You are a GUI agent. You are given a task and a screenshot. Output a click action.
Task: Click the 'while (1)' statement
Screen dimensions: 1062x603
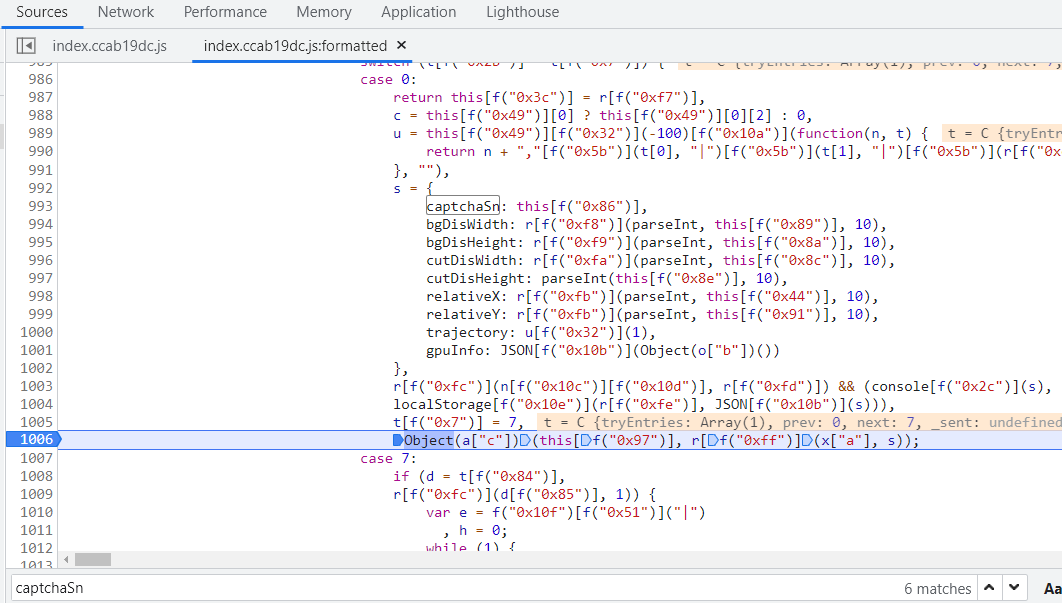pyautogui.click(x=471, y=547)
